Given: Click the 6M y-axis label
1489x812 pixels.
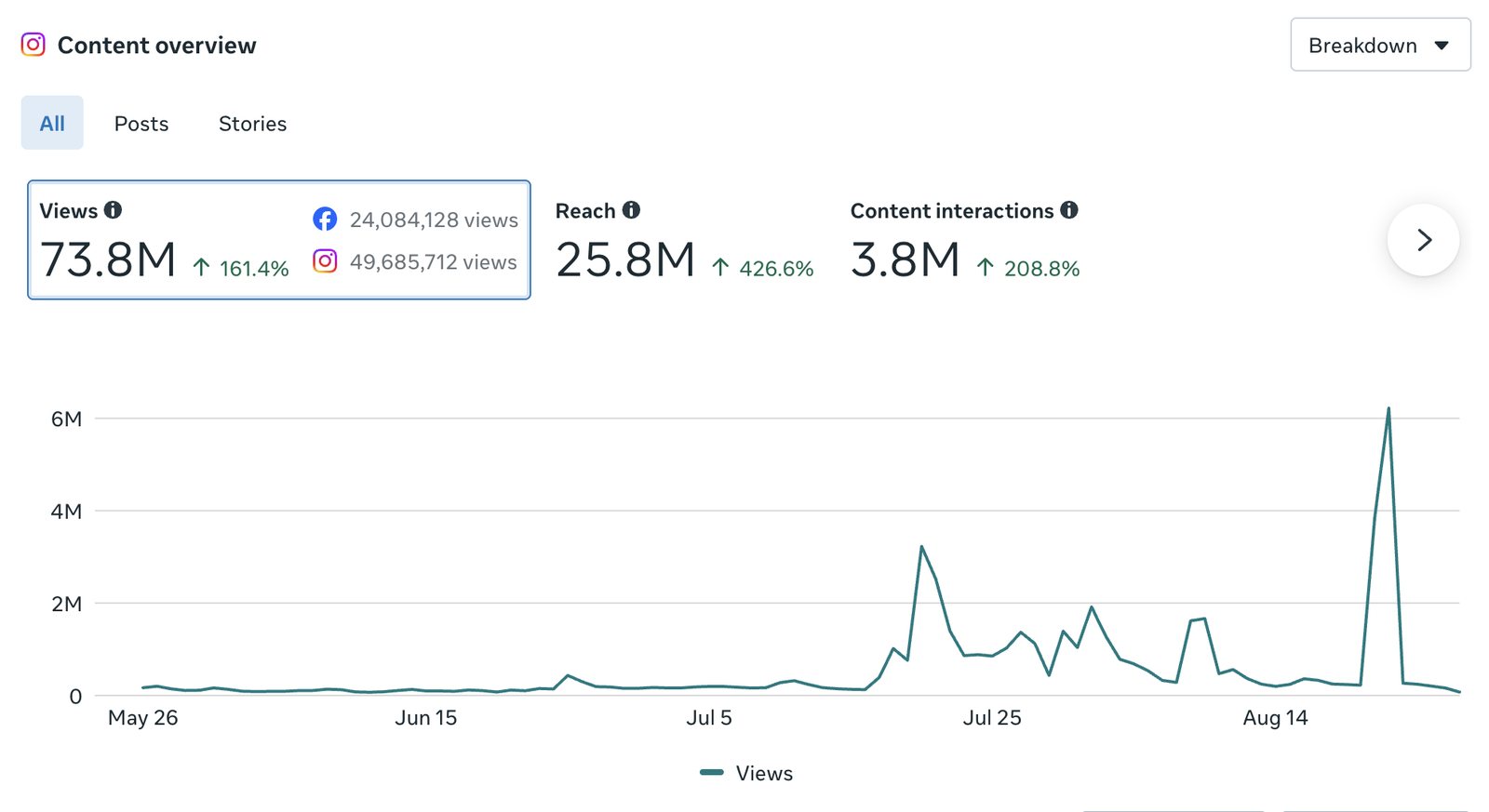Looking at the screenshot, I should pos(66,419).
